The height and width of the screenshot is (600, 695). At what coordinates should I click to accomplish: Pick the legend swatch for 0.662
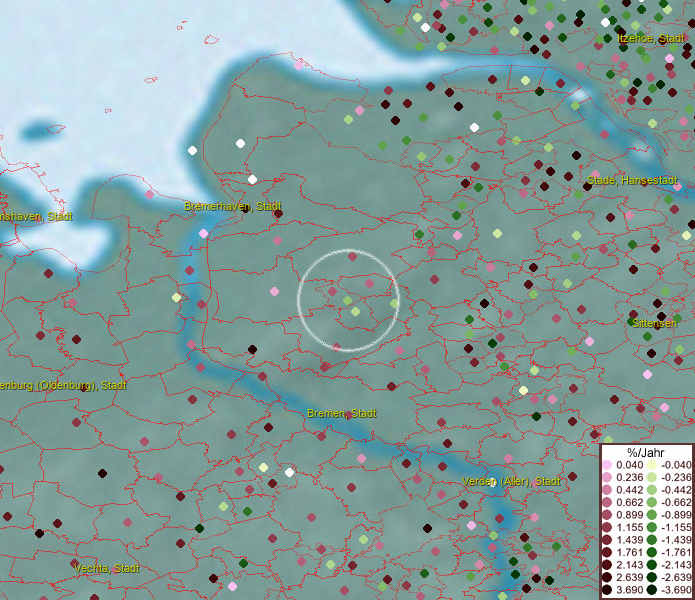607,503
